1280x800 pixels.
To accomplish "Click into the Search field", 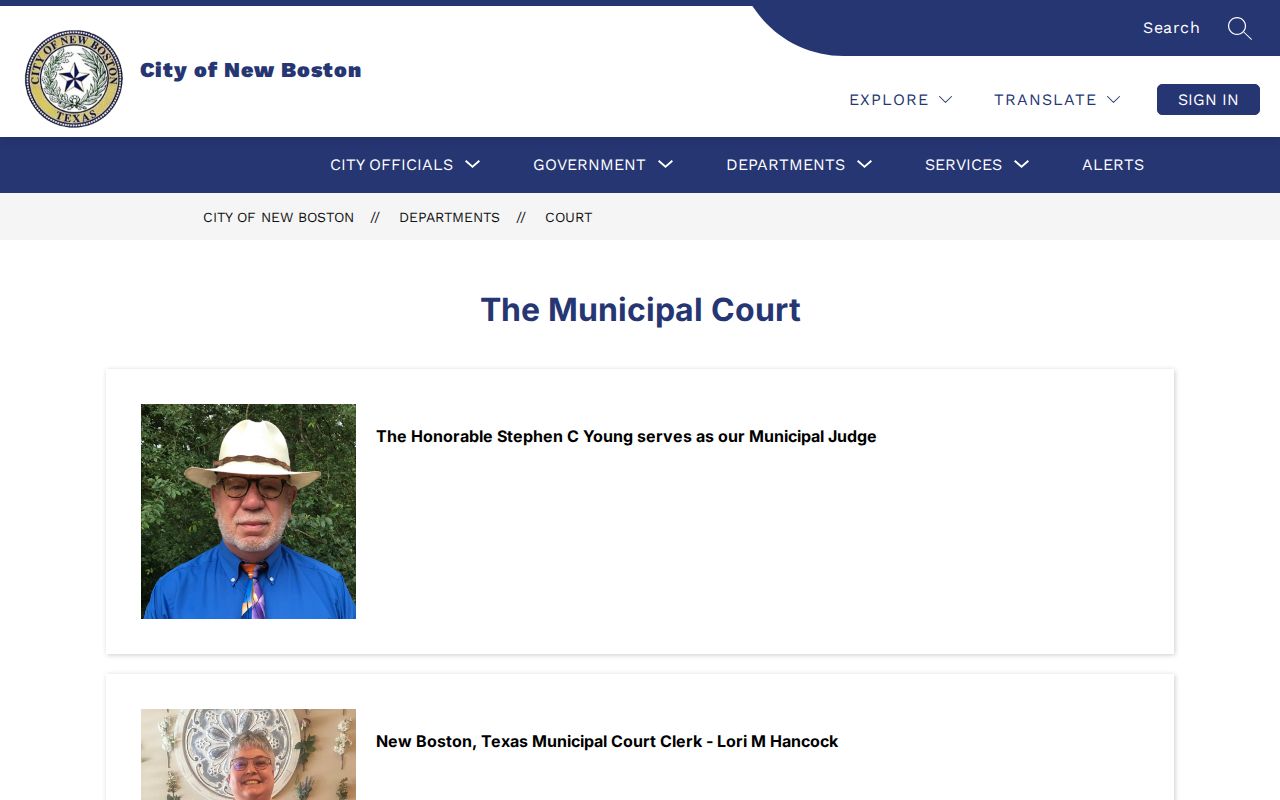I will click(x=1170, y=28).
